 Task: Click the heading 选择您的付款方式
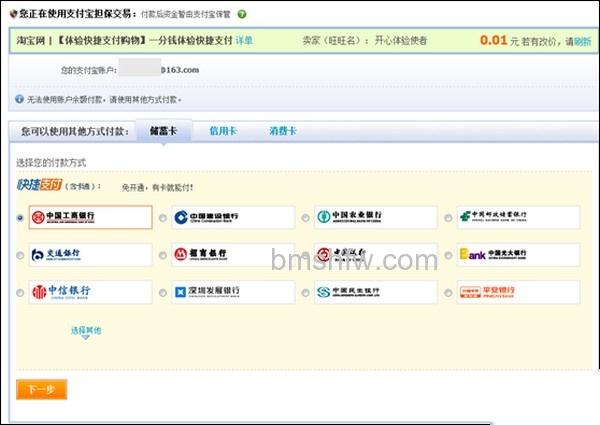tap(51, 163)
